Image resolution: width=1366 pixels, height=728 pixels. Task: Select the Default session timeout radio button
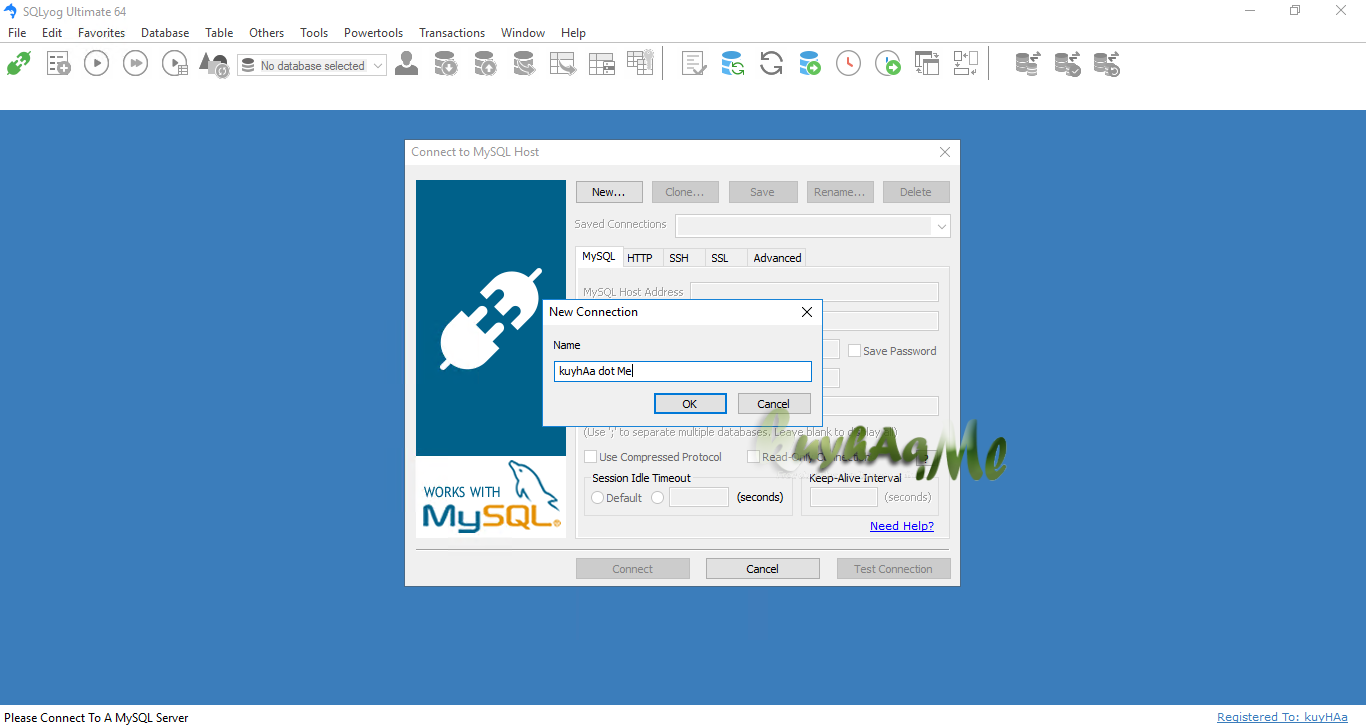pyautogui.click(x=597, y=497)
